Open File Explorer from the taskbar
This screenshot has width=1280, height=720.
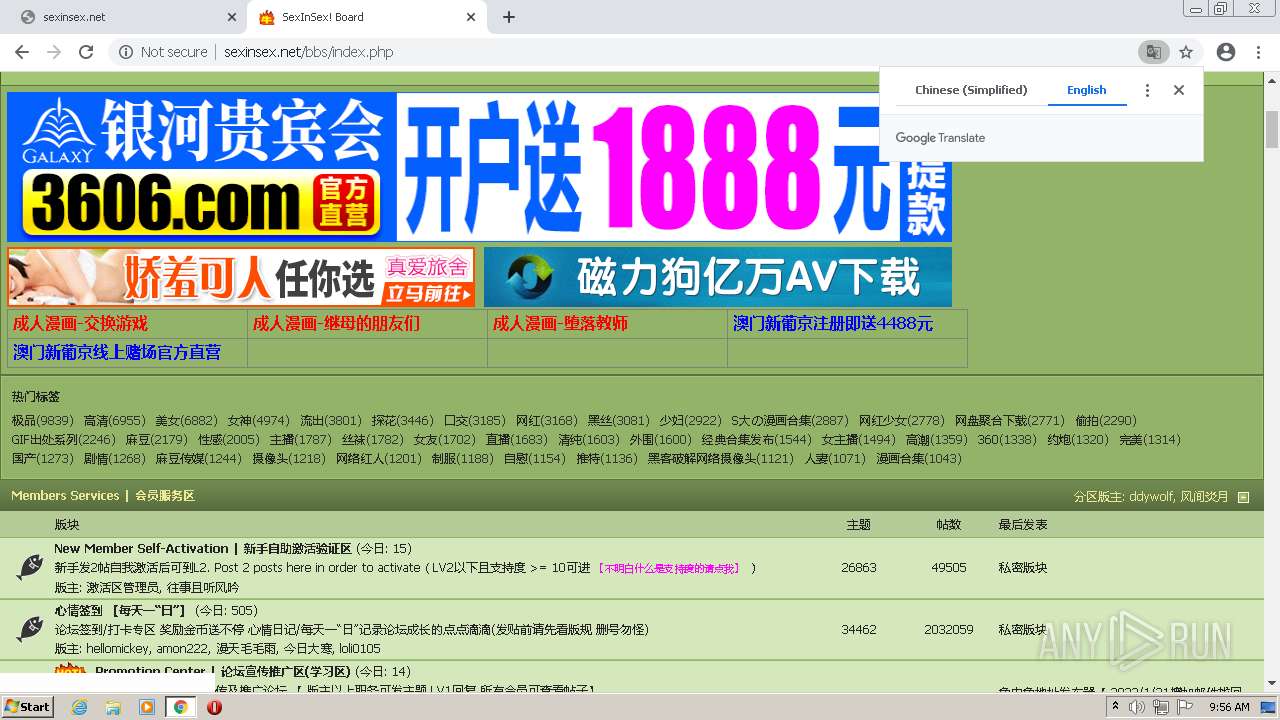click(113, 707)
